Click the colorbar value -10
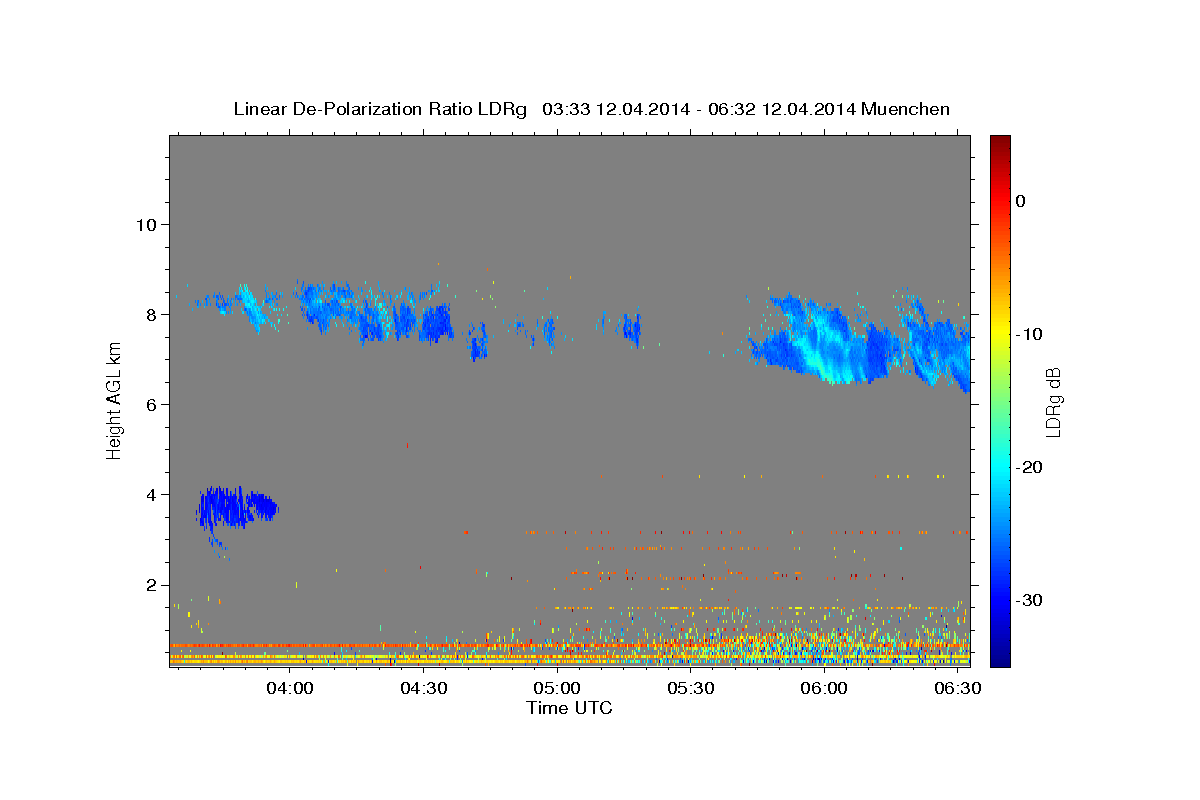 pos(1029,334)
